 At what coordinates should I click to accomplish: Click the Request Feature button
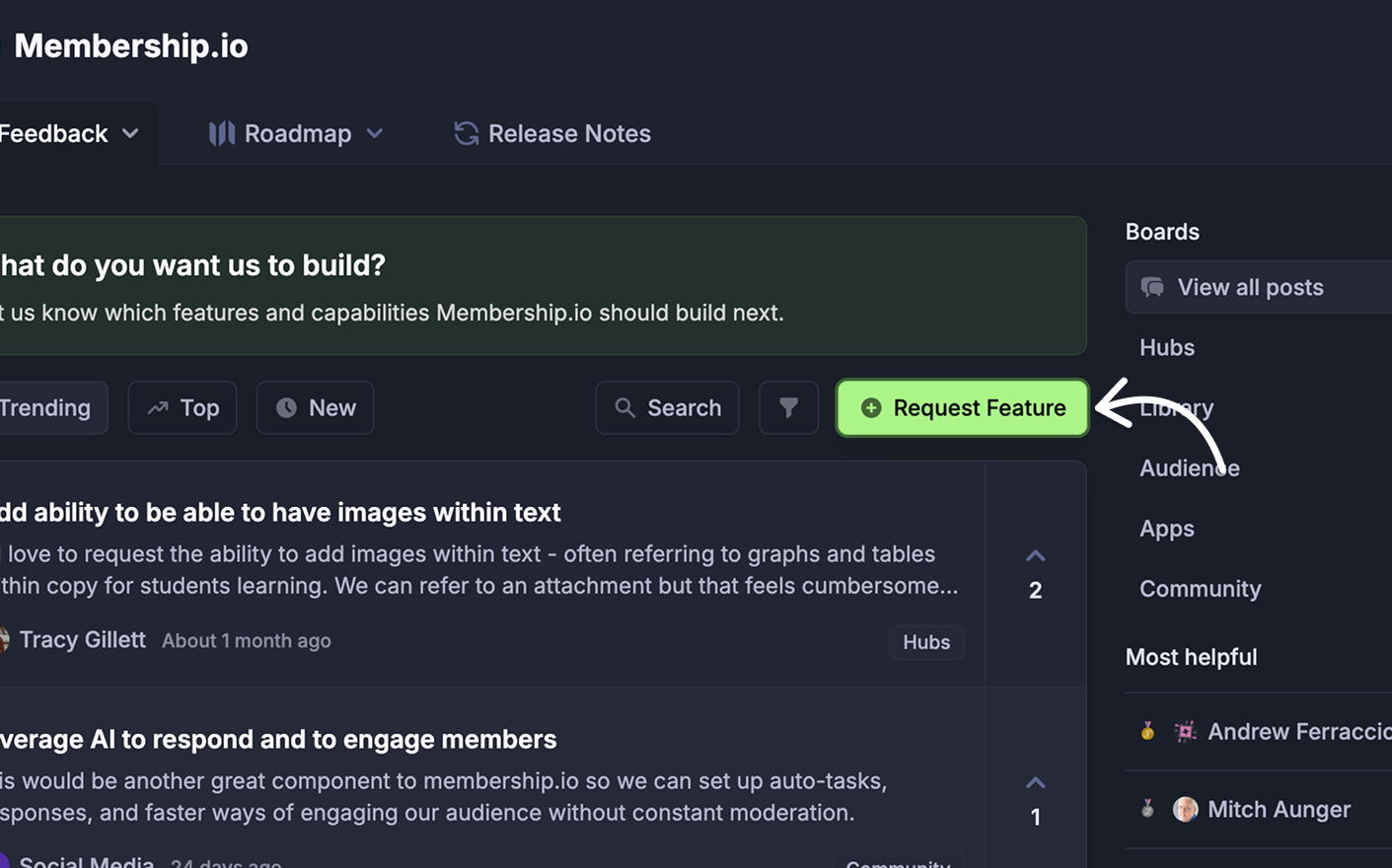click(x=962, y=407)
